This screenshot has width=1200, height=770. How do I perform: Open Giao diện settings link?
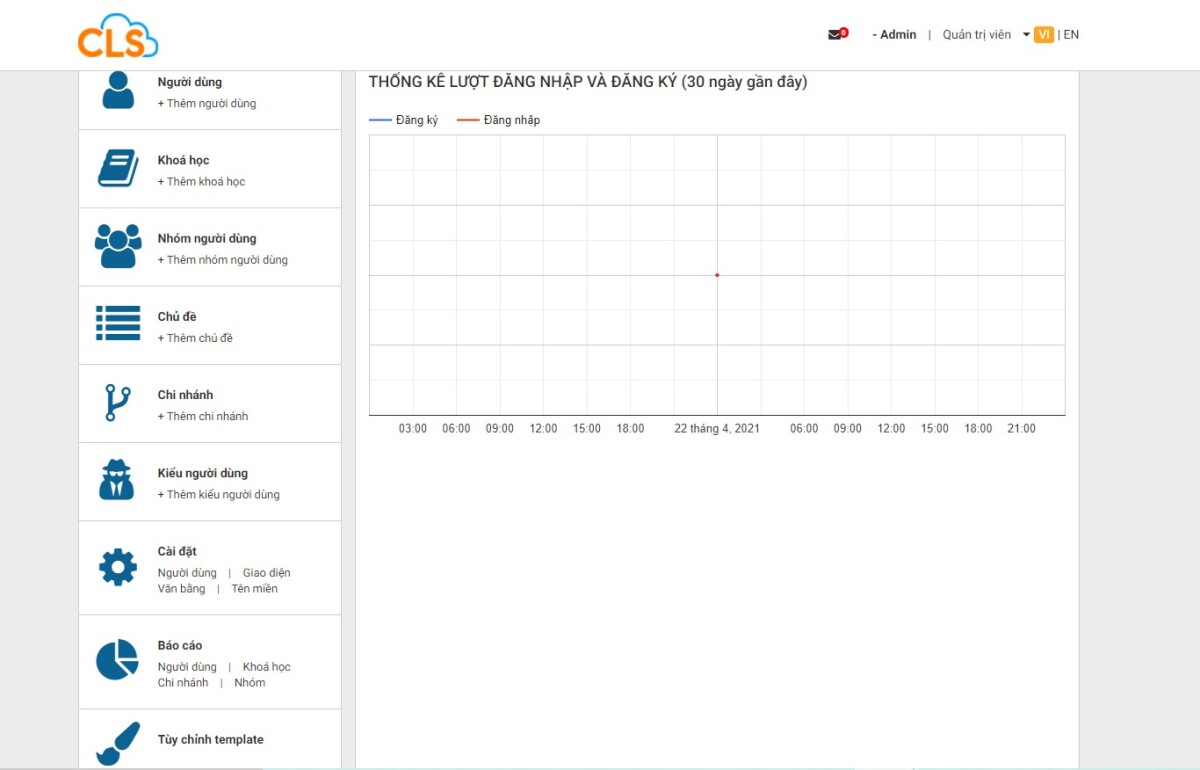coord(266,573)
